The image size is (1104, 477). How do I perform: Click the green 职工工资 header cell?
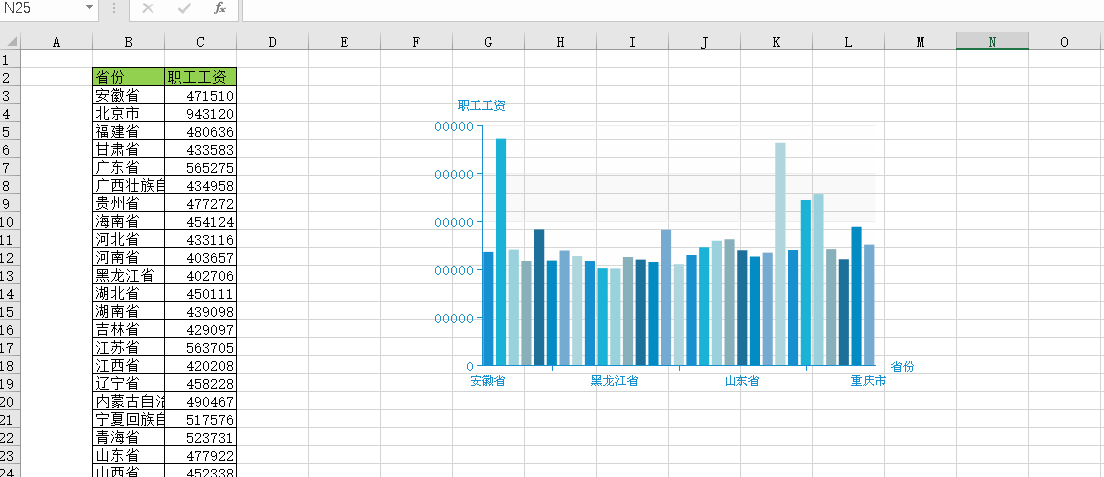click(201, 77)
